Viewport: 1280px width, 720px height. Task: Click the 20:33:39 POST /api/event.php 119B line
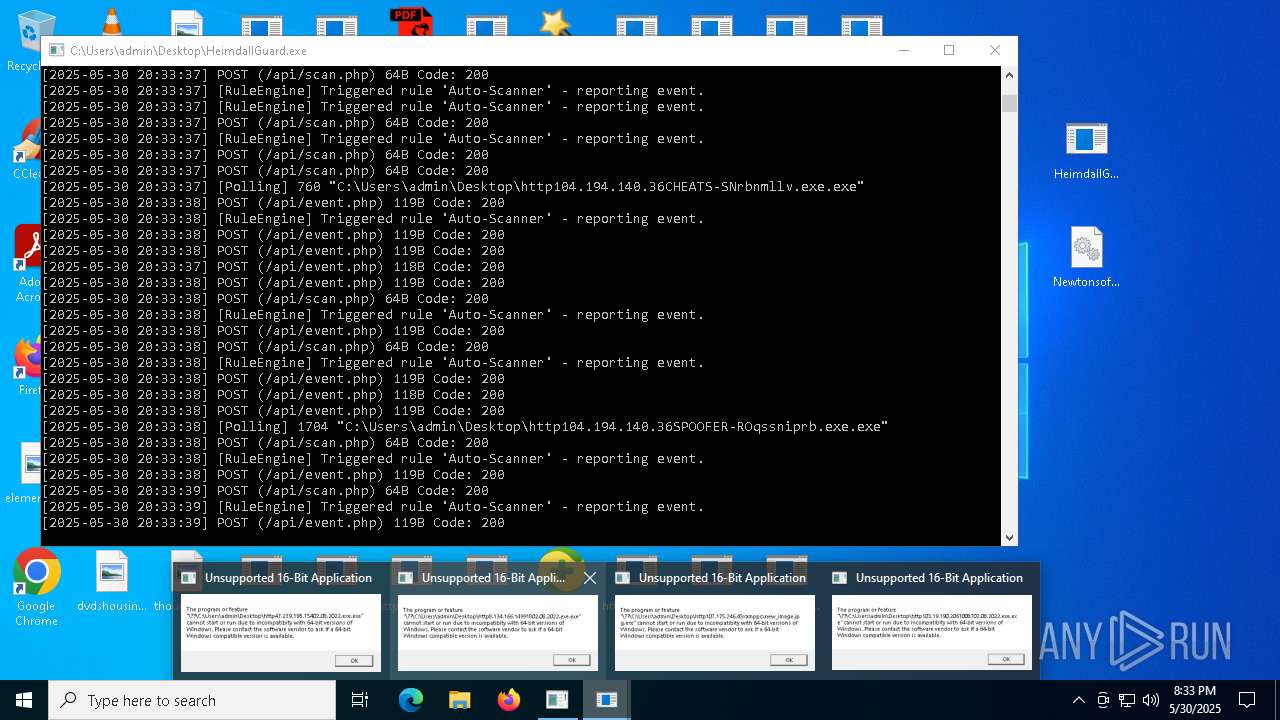click(273, 523)
